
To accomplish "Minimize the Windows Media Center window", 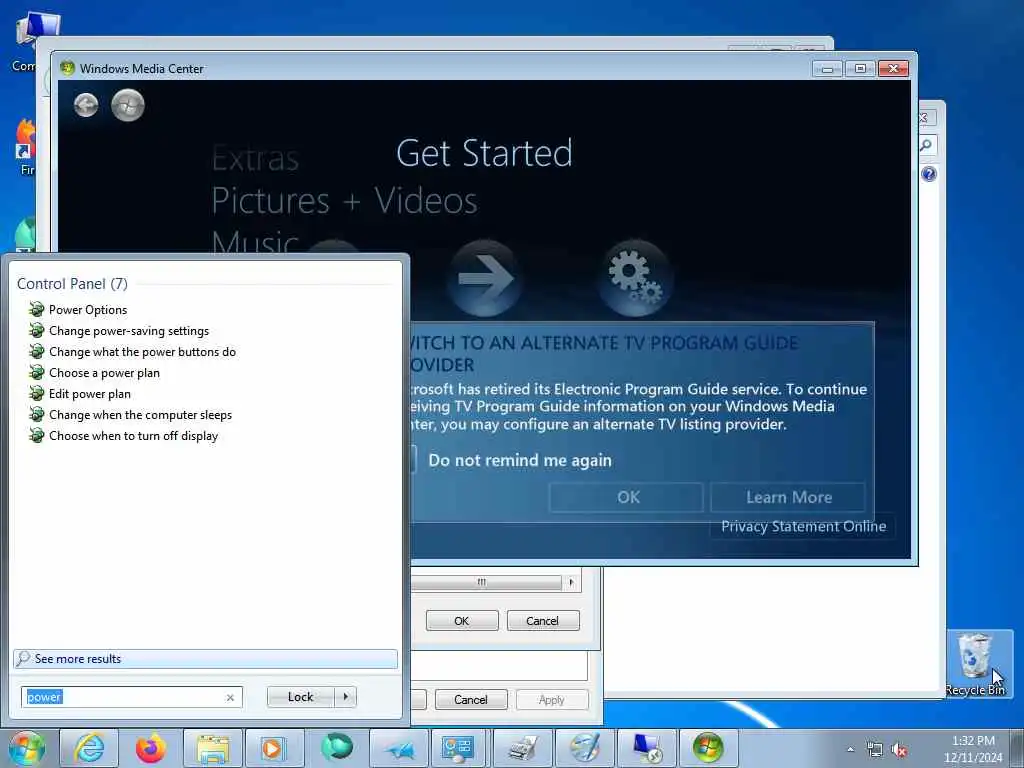I will (827, 68).
